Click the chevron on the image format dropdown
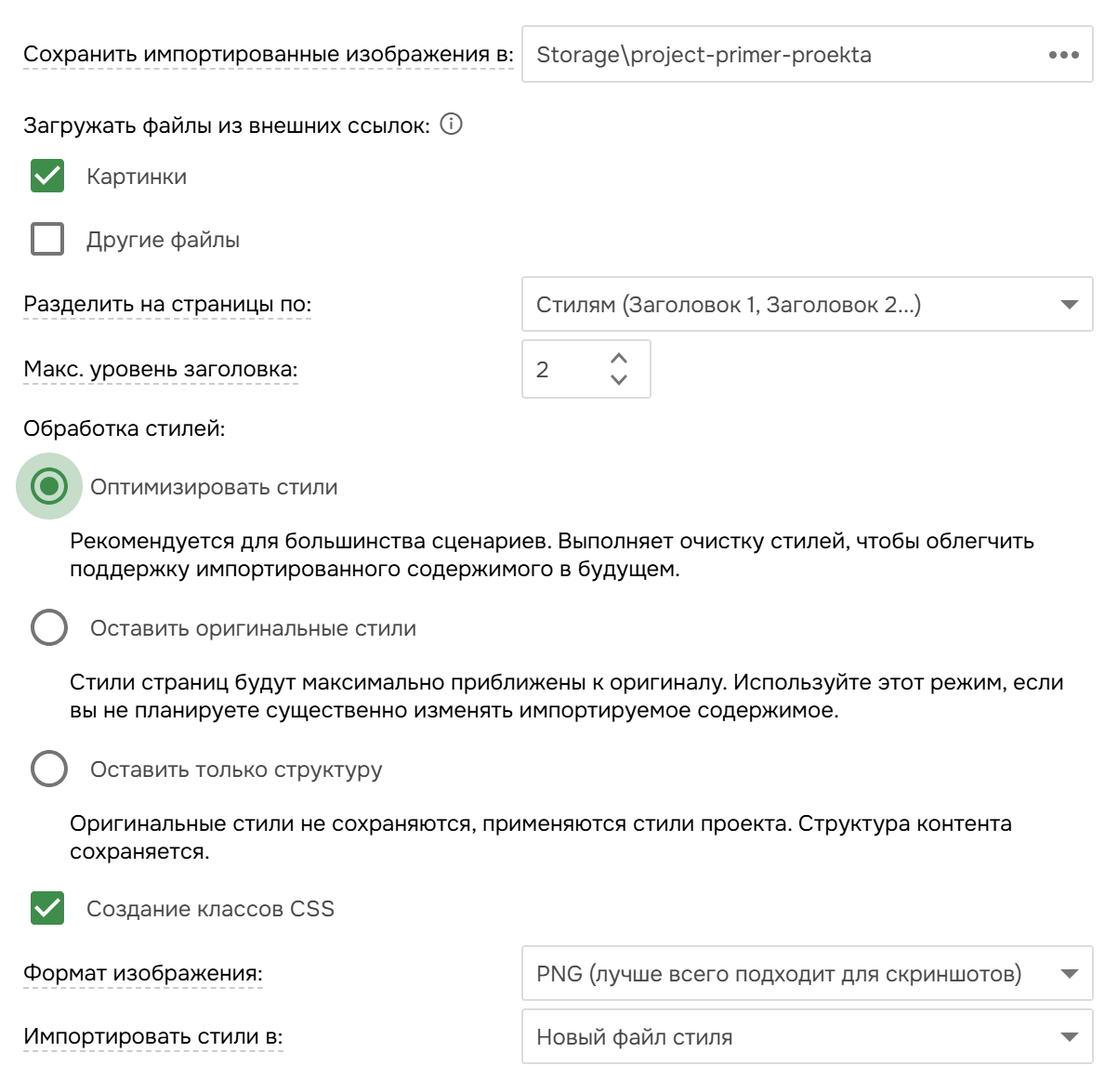This screenshot has height=1092, width=1118. [1069, 974]
